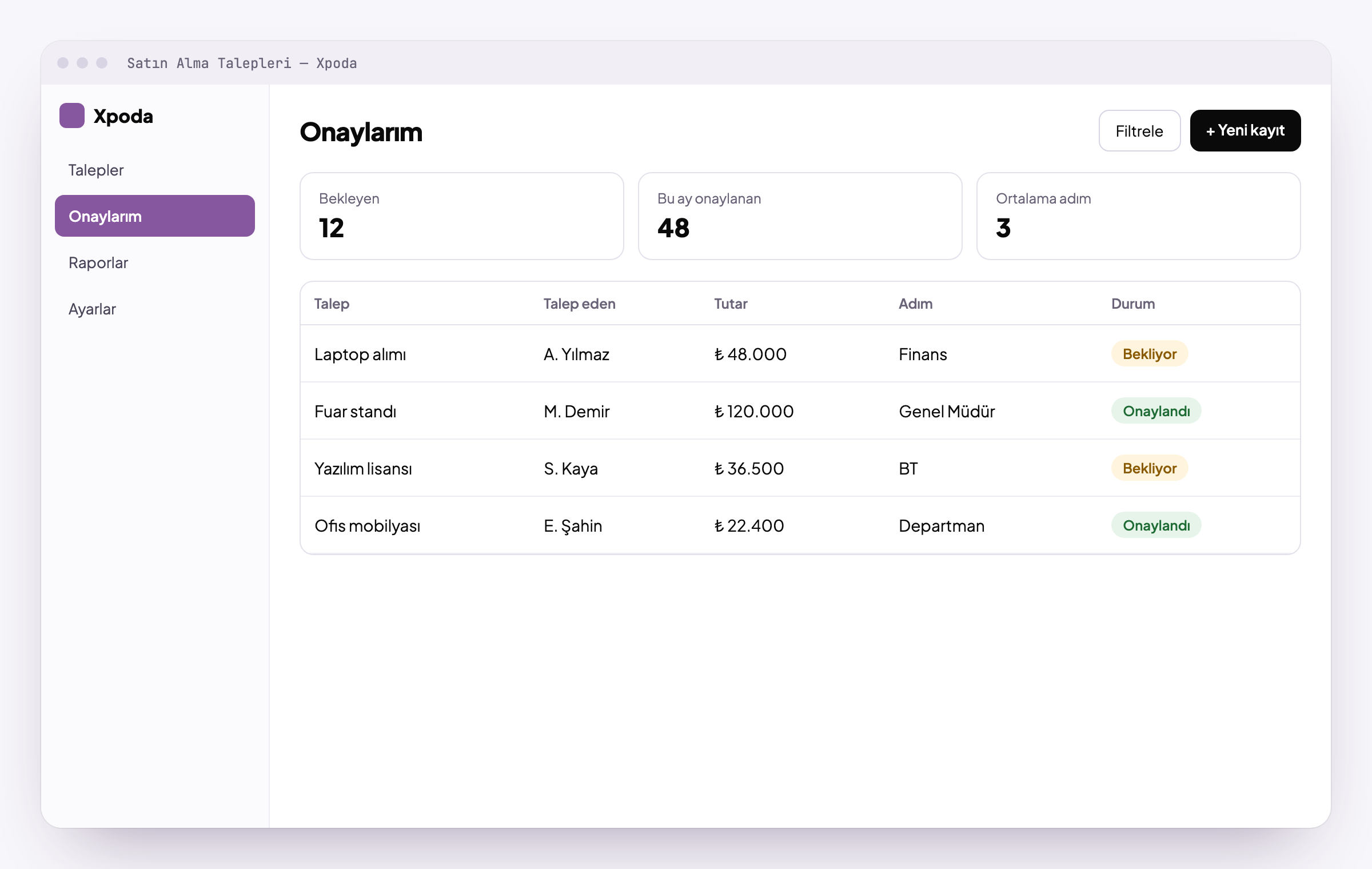
Task: Click the ₺ 36.500 amount
Action: tap(749, 468)
